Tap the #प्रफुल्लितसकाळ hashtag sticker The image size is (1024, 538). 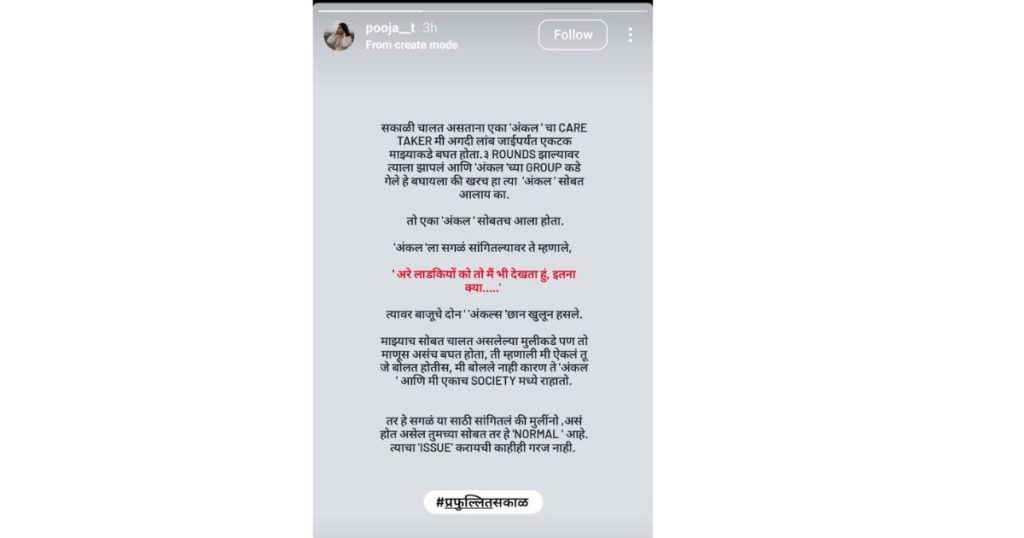[x=483, y=502]
